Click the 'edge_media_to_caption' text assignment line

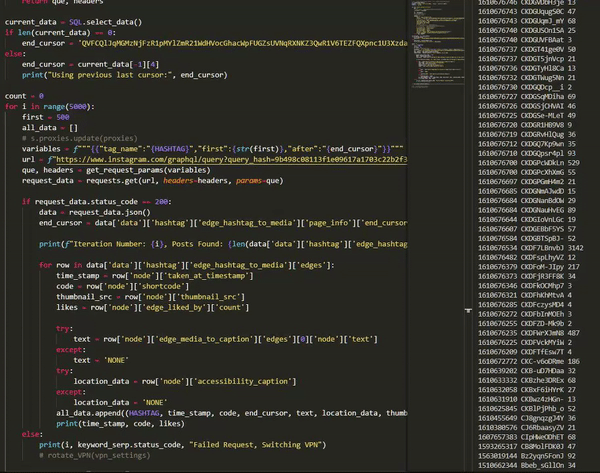(226, 339)
